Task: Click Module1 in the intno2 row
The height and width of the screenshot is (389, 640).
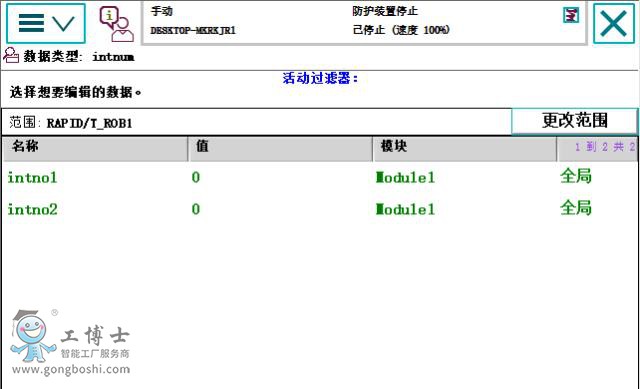Action: [405, 209]
